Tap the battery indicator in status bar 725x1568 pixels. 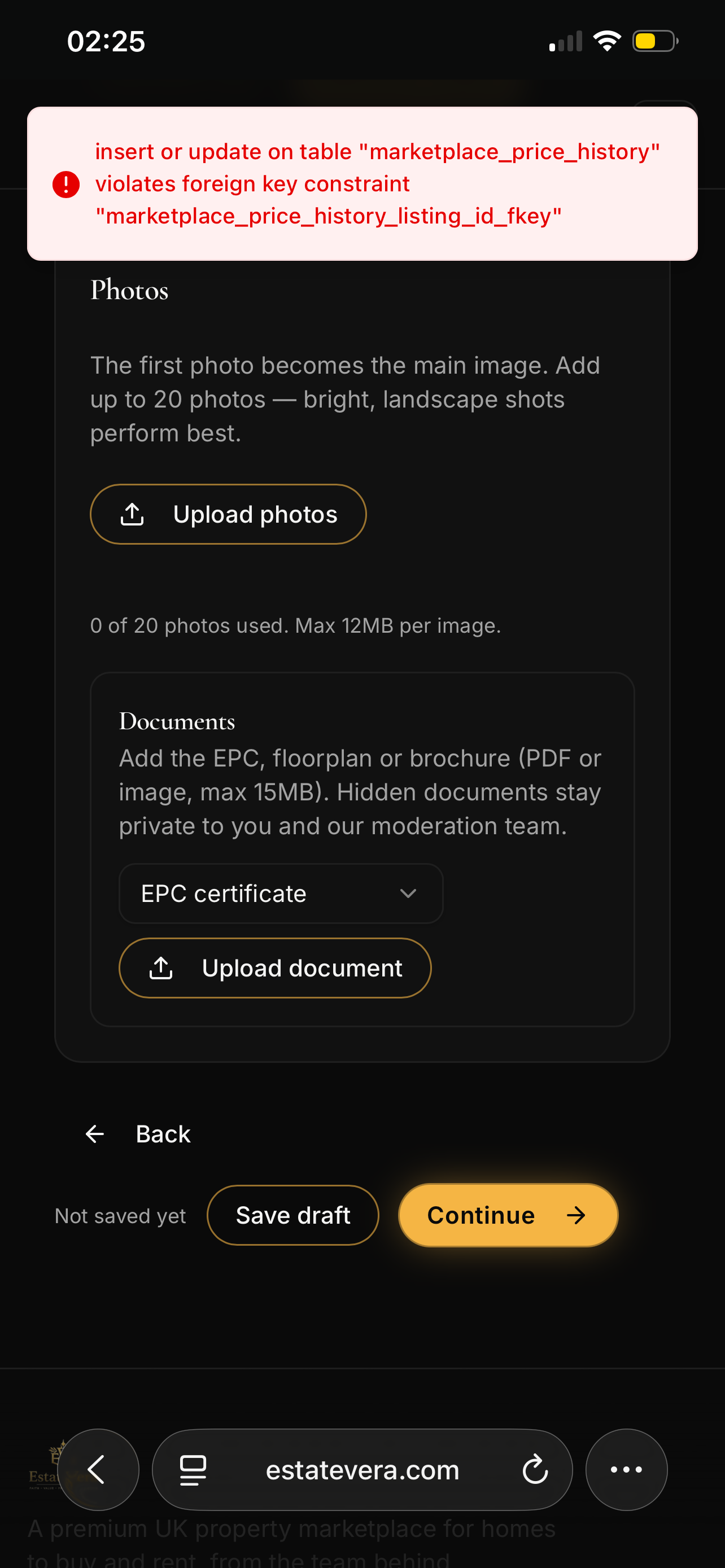tap(656, 41)
